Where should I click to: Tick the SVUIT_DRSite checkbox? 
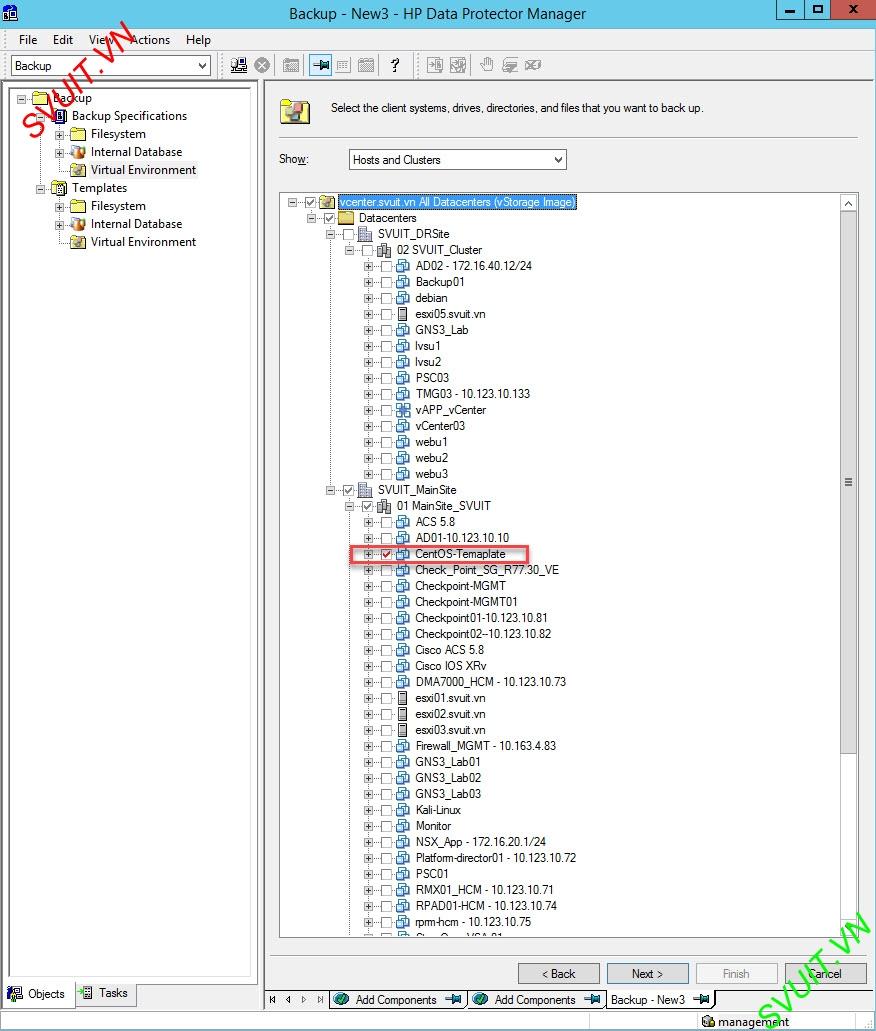pos(348,234)
